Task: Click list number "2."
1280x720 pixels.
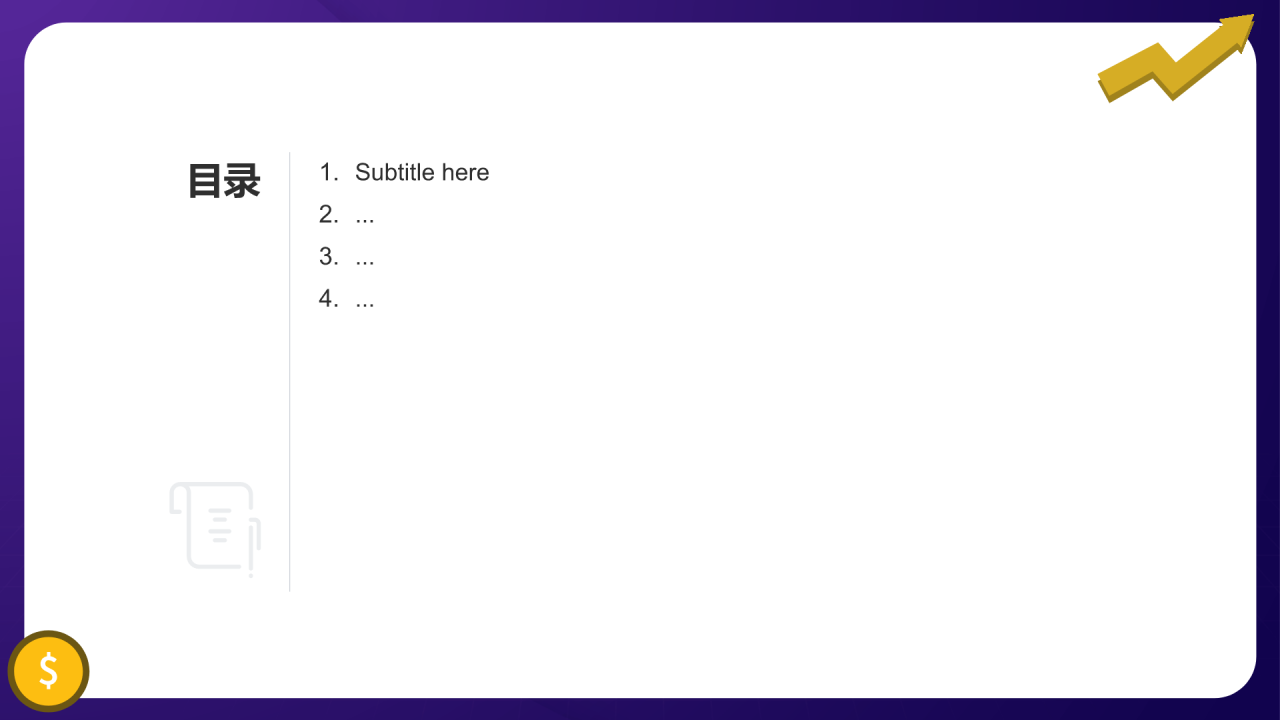Action: (x=330, y=214)
